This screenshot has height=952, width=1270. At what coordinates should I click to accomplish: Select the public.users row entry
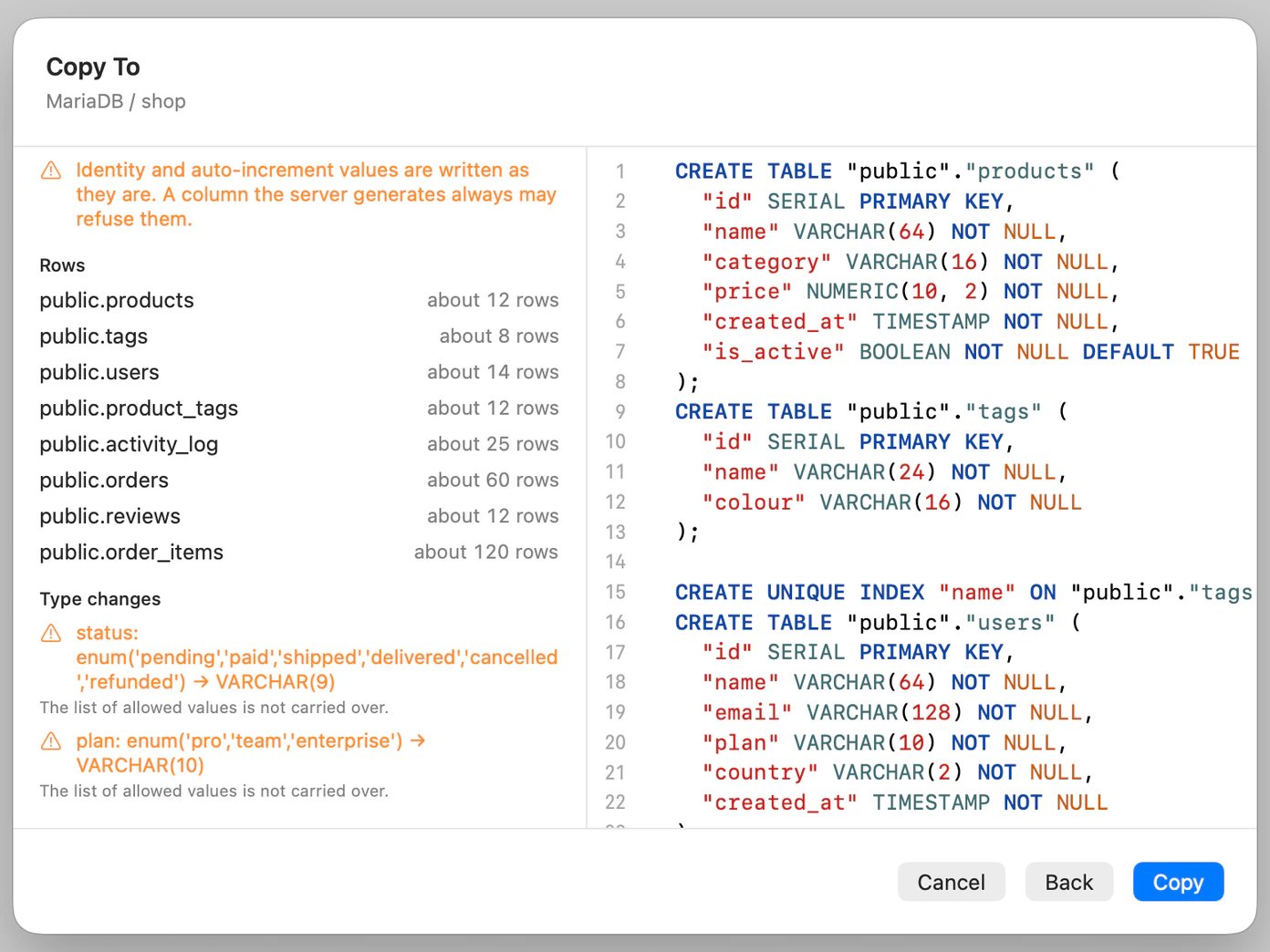click(299, 372)
